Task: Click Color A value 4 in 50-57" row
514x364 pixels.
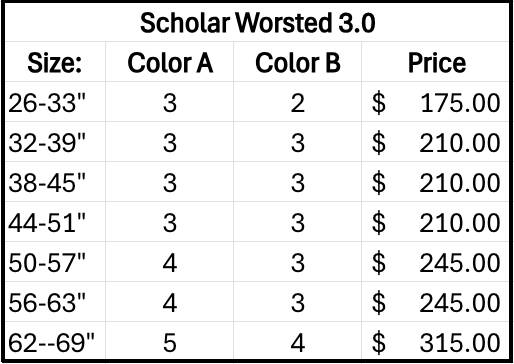Action: pos(170,262)
